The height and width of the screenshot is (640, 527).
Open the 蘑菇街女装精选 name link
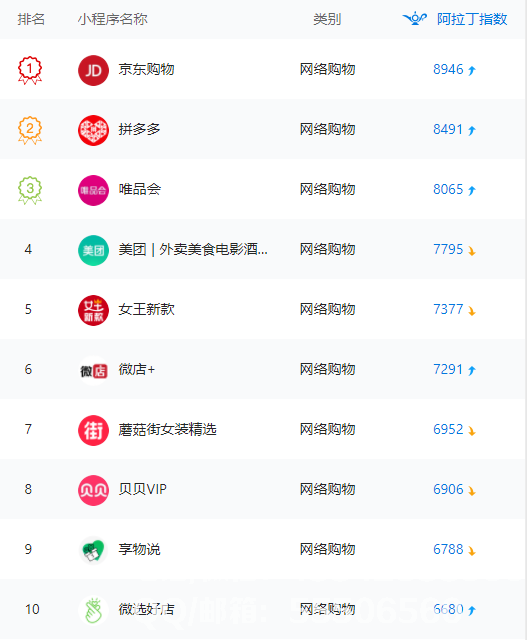point(167,429)
